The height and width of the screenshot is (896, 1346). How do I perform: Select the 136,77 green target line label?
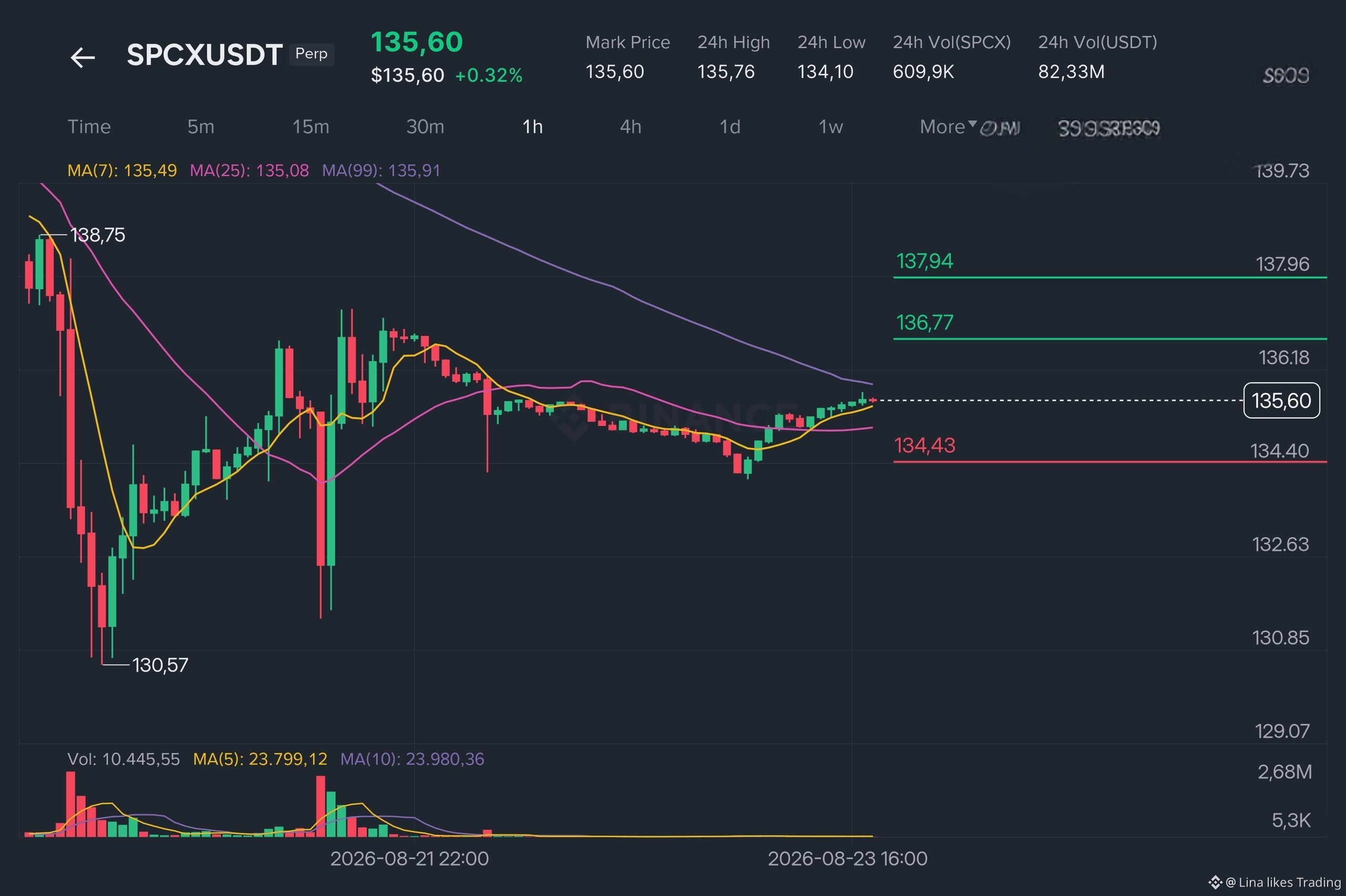click(924, 323)
